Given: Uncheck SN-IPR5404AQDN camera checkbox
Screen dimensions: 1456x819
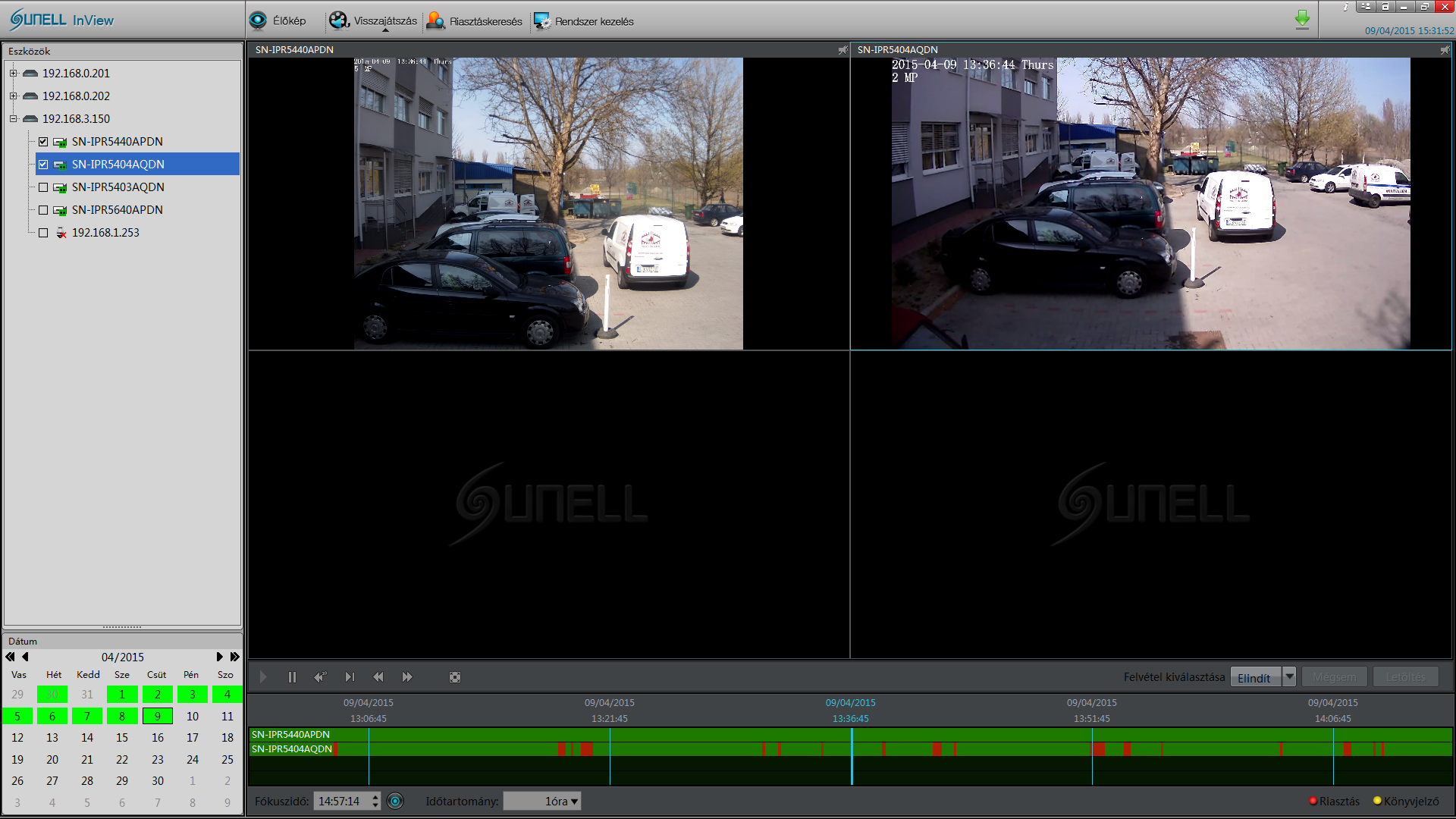Looking at the screenshot, I should point(43,165).
